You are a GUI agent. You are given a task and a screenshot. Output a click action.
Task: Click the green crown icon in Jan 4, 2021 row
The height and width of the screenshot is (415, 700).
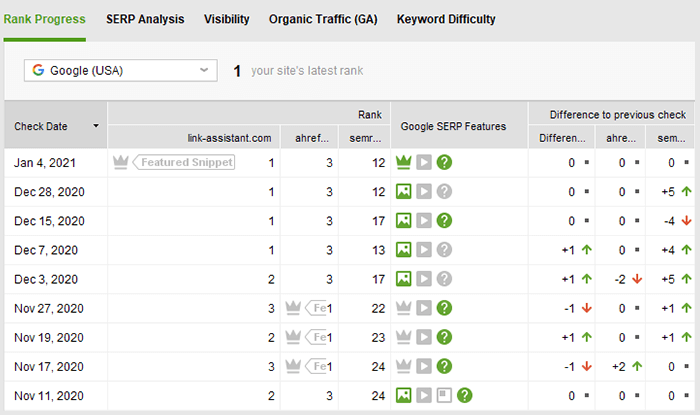click(x=404, y=162)
